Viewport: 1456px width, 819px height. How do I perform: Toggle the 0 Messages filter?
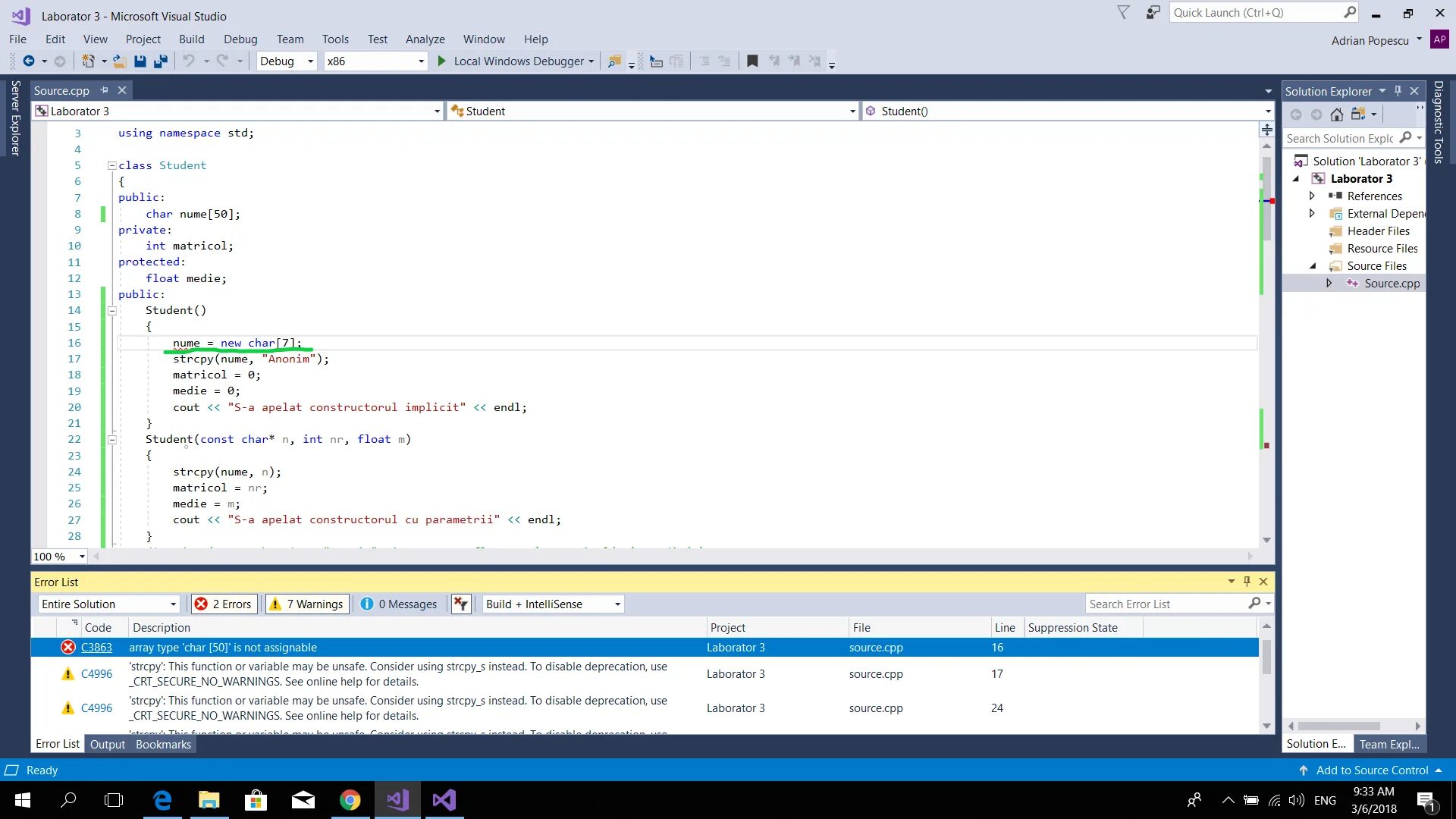click(400, 604)
